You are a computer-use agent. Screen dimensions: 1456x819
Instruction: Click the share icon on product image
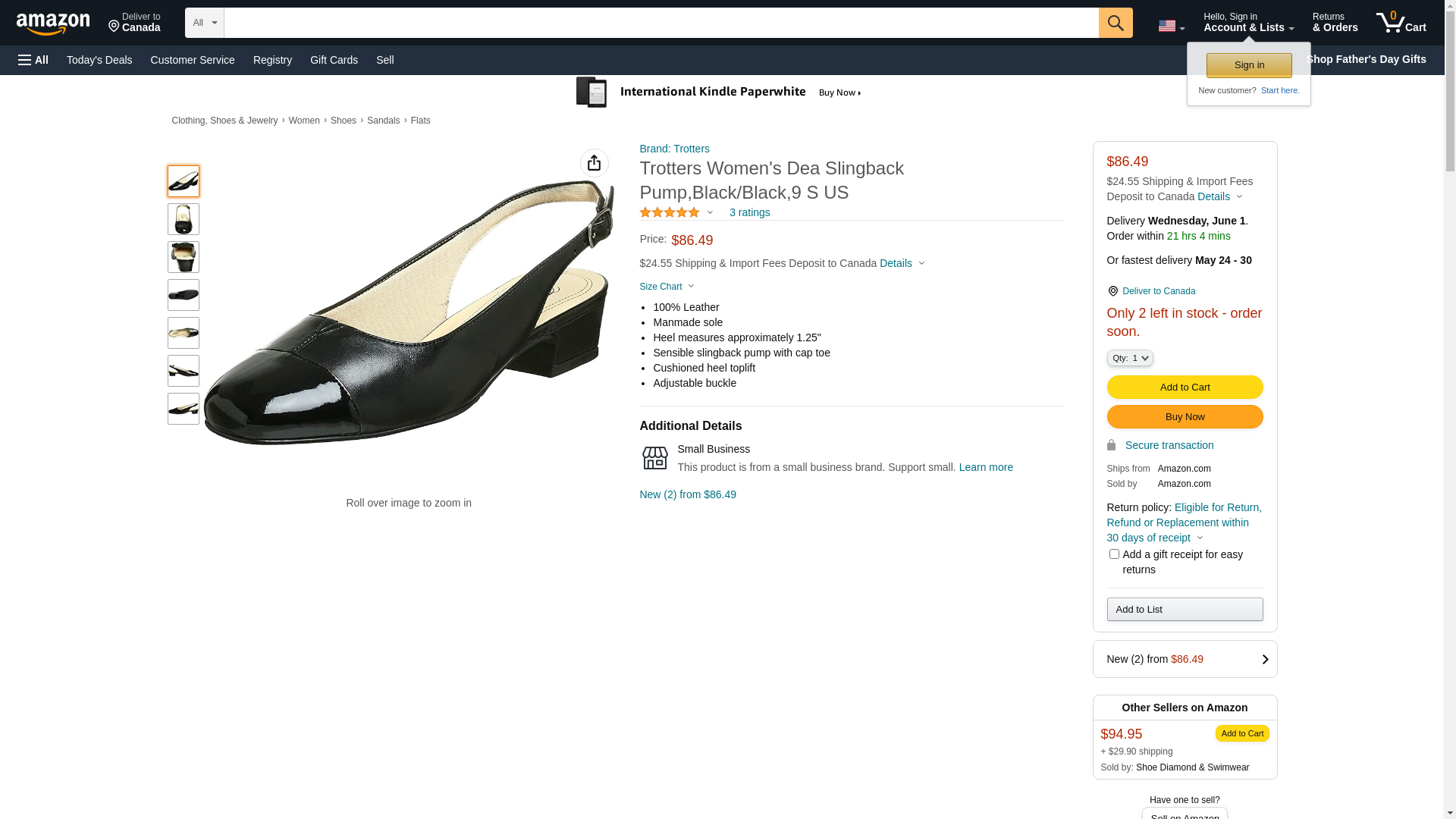coord(594,163)
